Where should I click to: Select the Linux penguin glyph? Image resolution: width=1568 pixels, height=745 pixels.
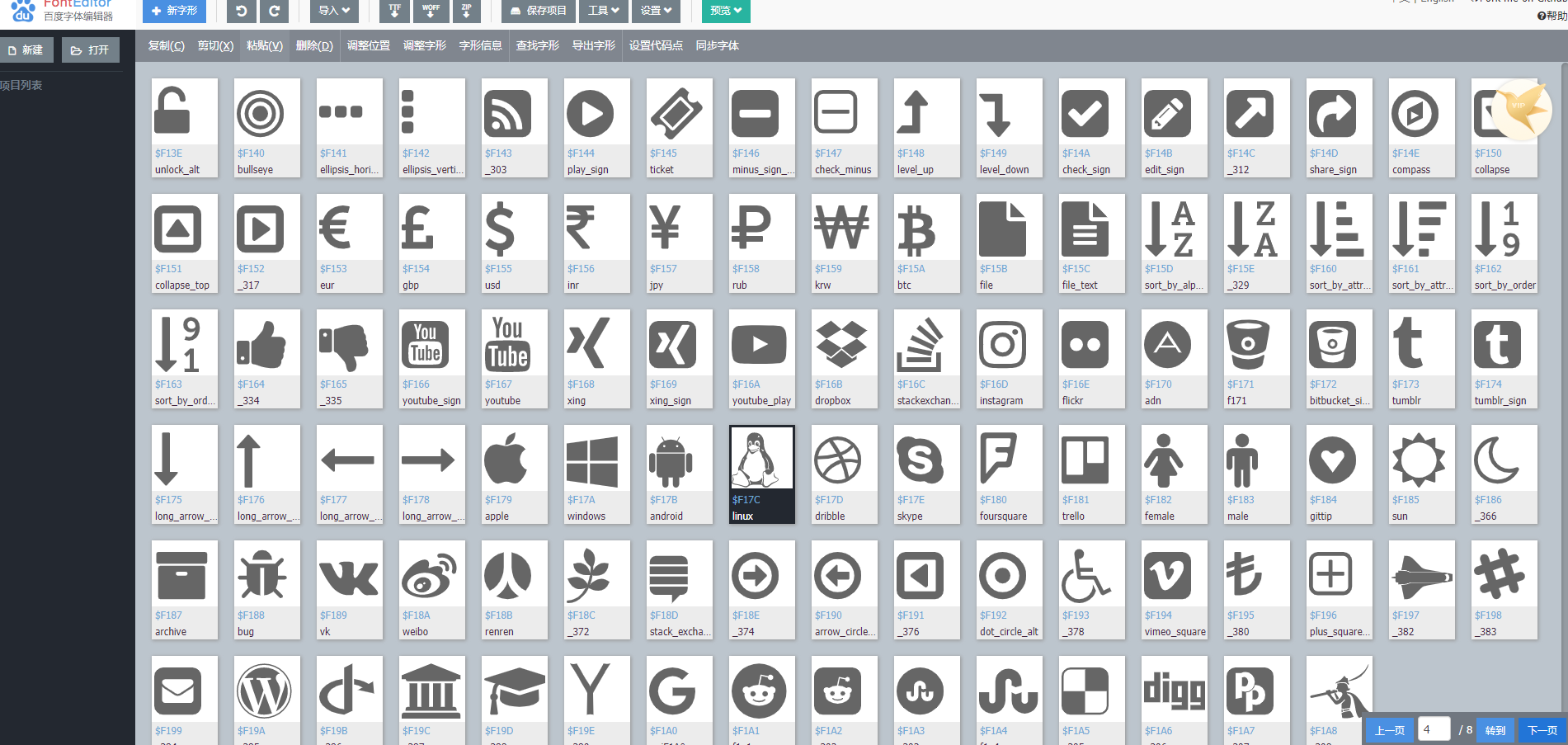[x=760, y=458]
